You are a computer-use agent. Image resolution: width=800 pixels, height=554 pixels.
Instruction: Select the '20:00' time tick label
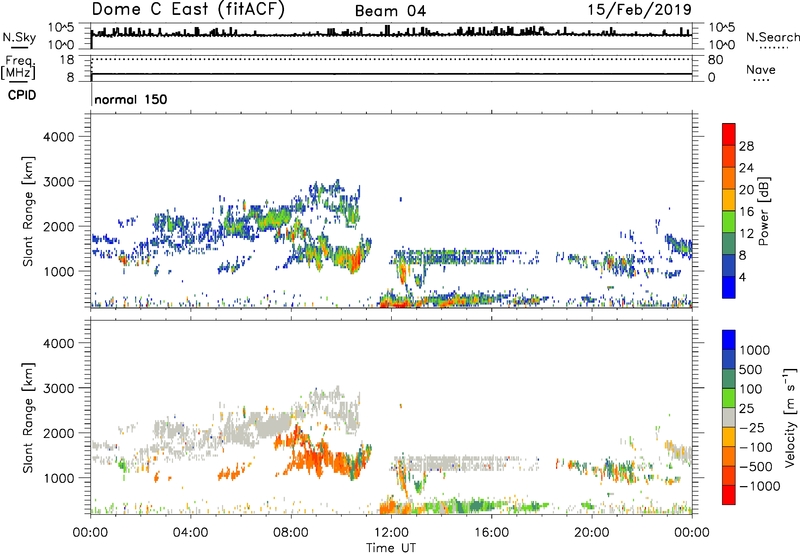click(x=591, y=533)
